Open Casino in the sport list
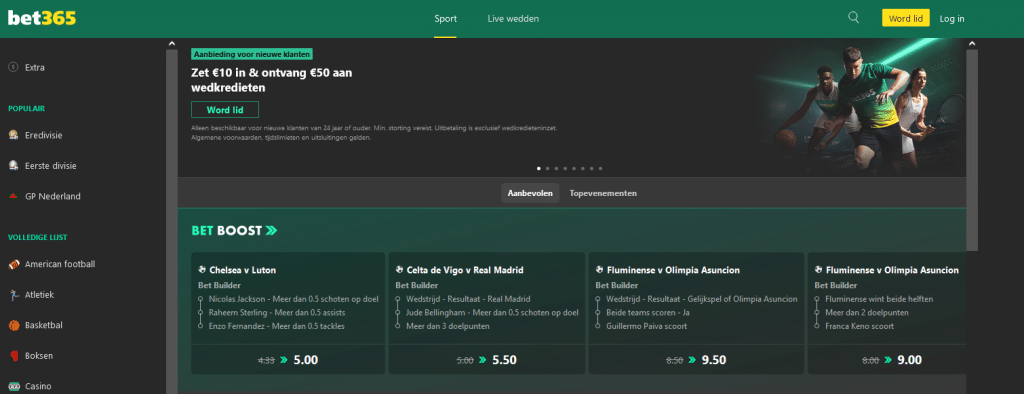The width and height of the screenshot is (1024, 394). coord(38,386)
